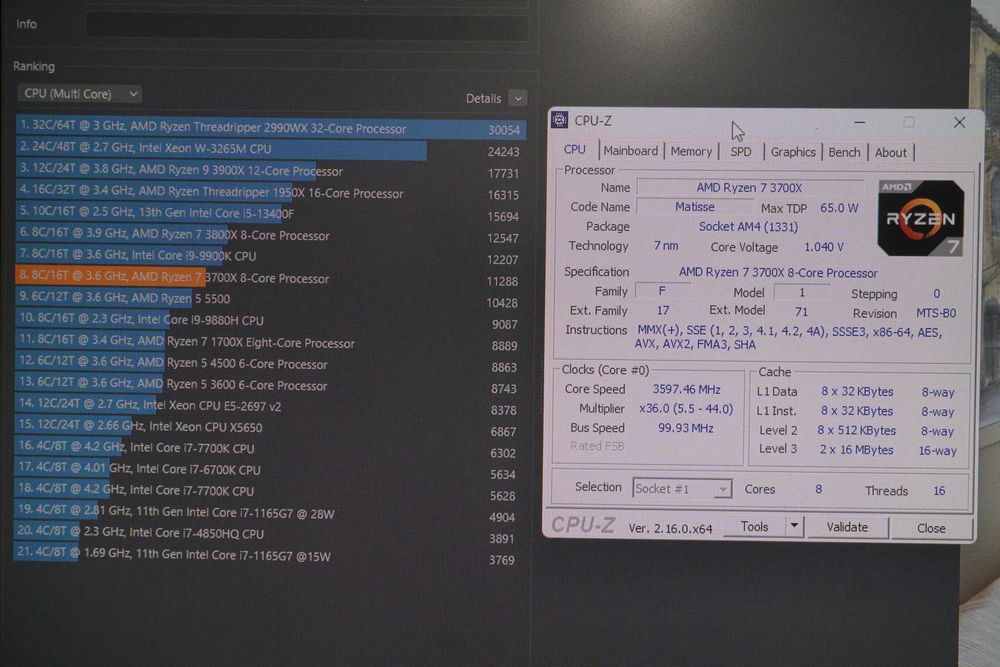Select Threadripper 2990WX ranking row
Viewport: 1000px width, 667px height.
click(270, 128)
